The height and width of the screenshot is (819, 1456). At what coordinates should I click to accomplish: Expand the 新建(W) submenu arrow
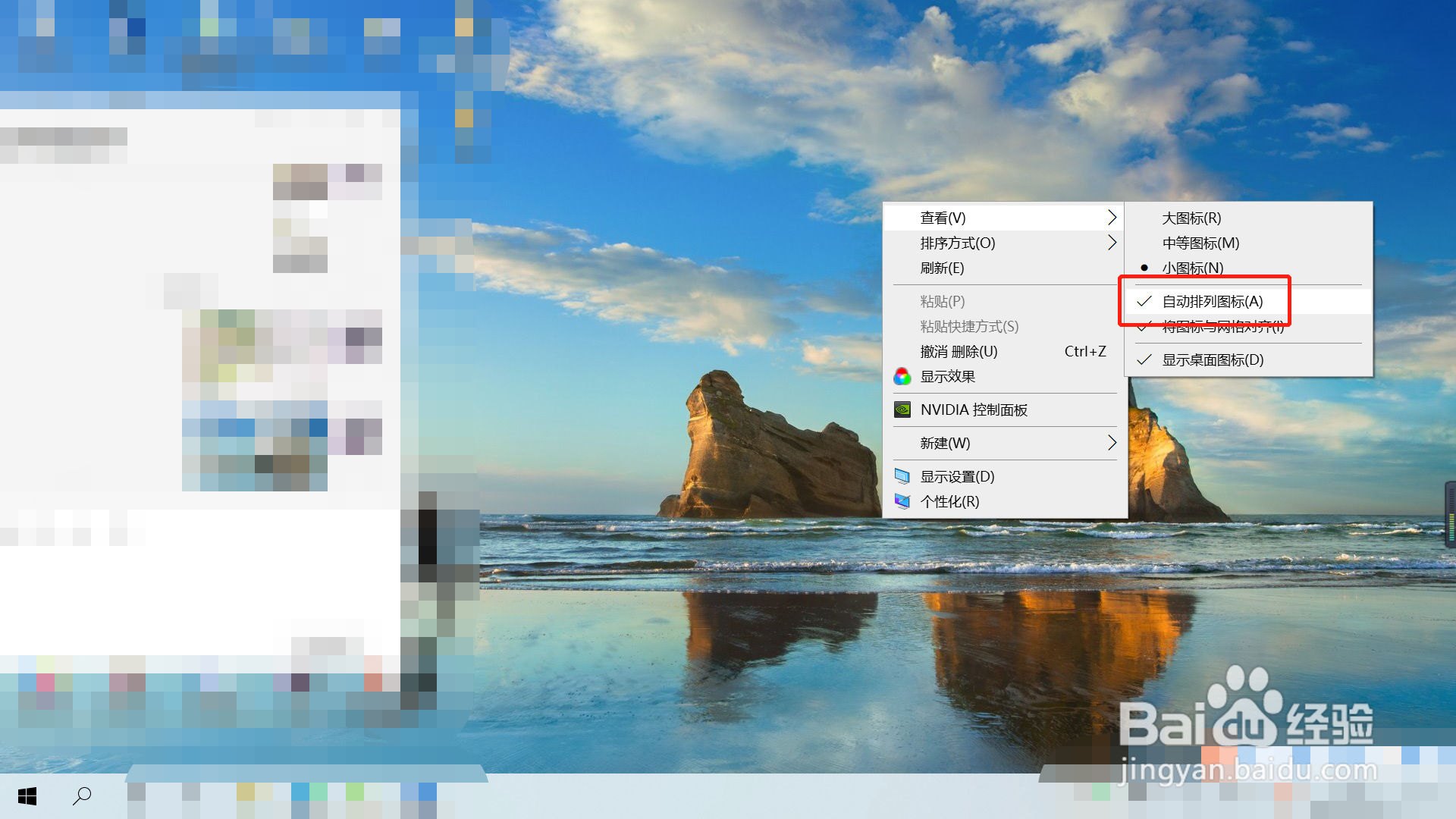coord(1112,443)
